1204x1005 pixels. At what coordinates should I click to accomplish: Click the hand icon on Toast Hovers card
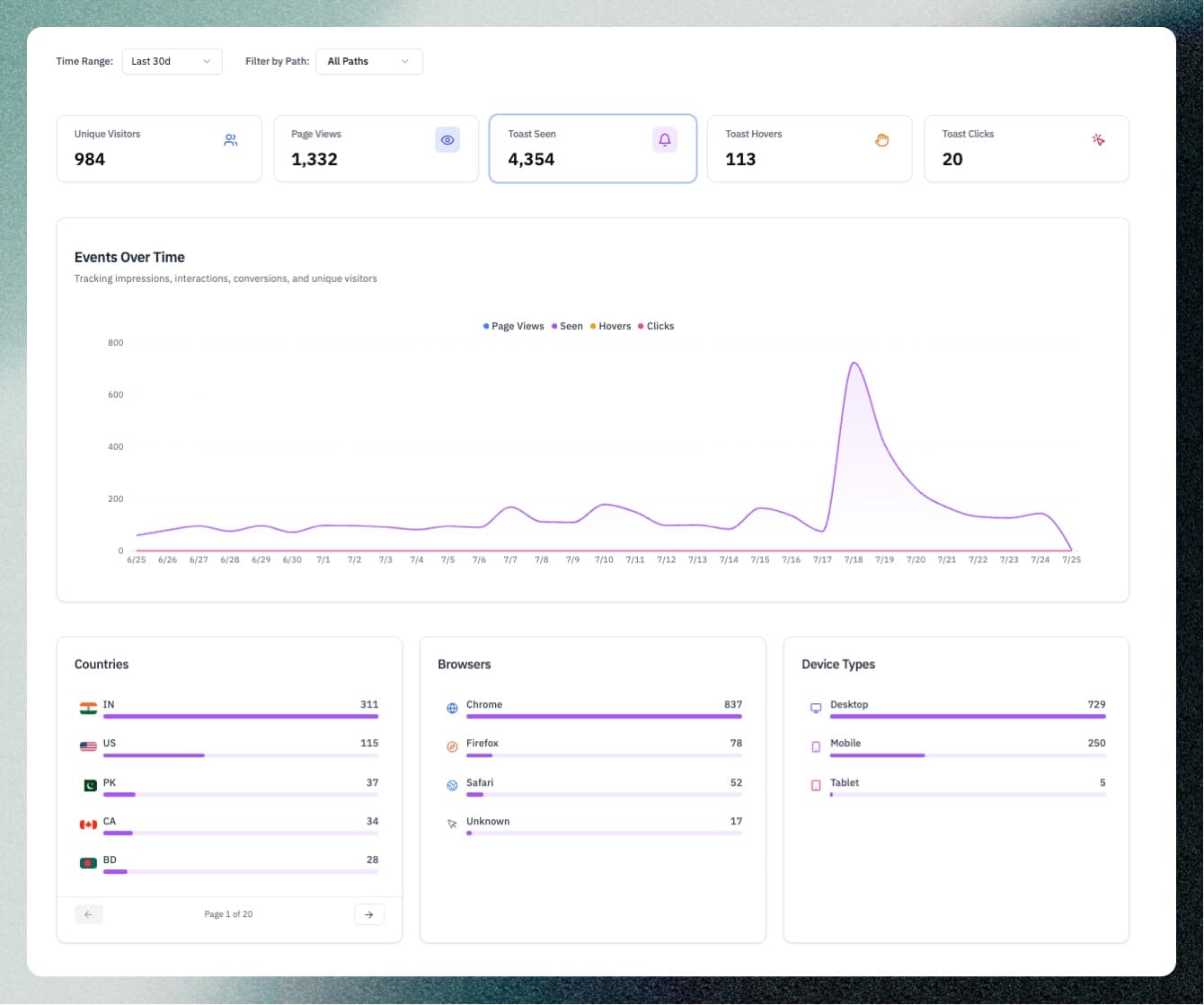click(x=881, y=140)
